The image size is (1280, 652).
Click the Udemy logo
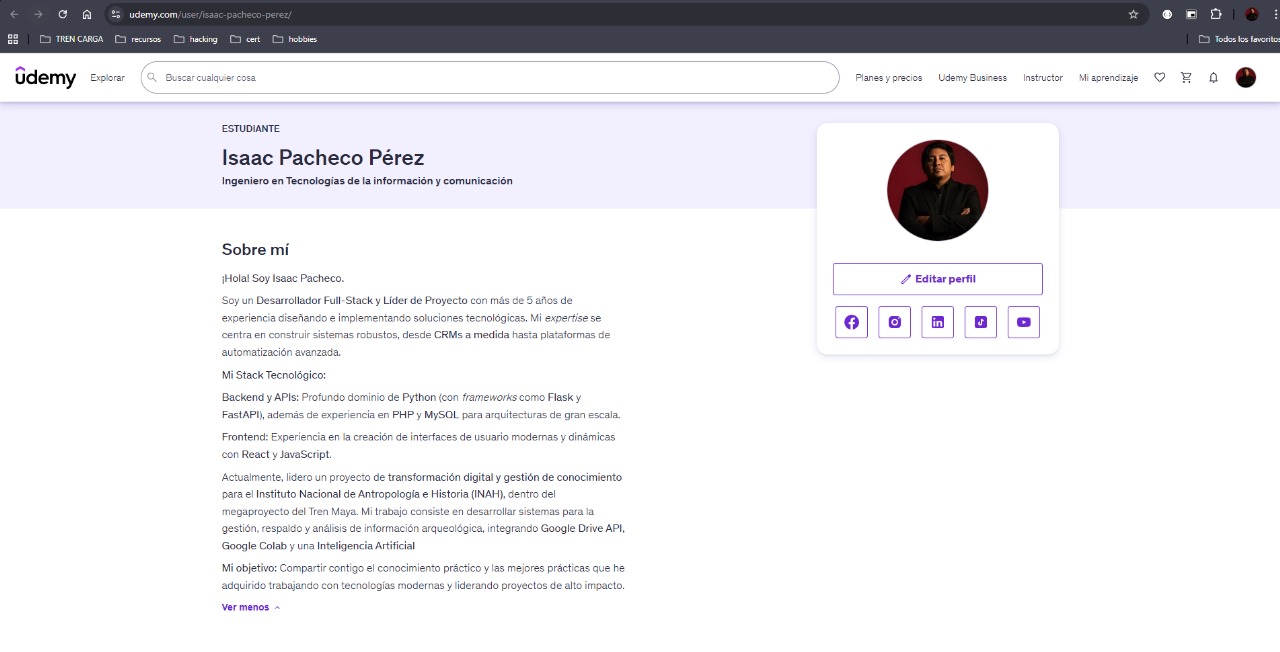[45, 77]
